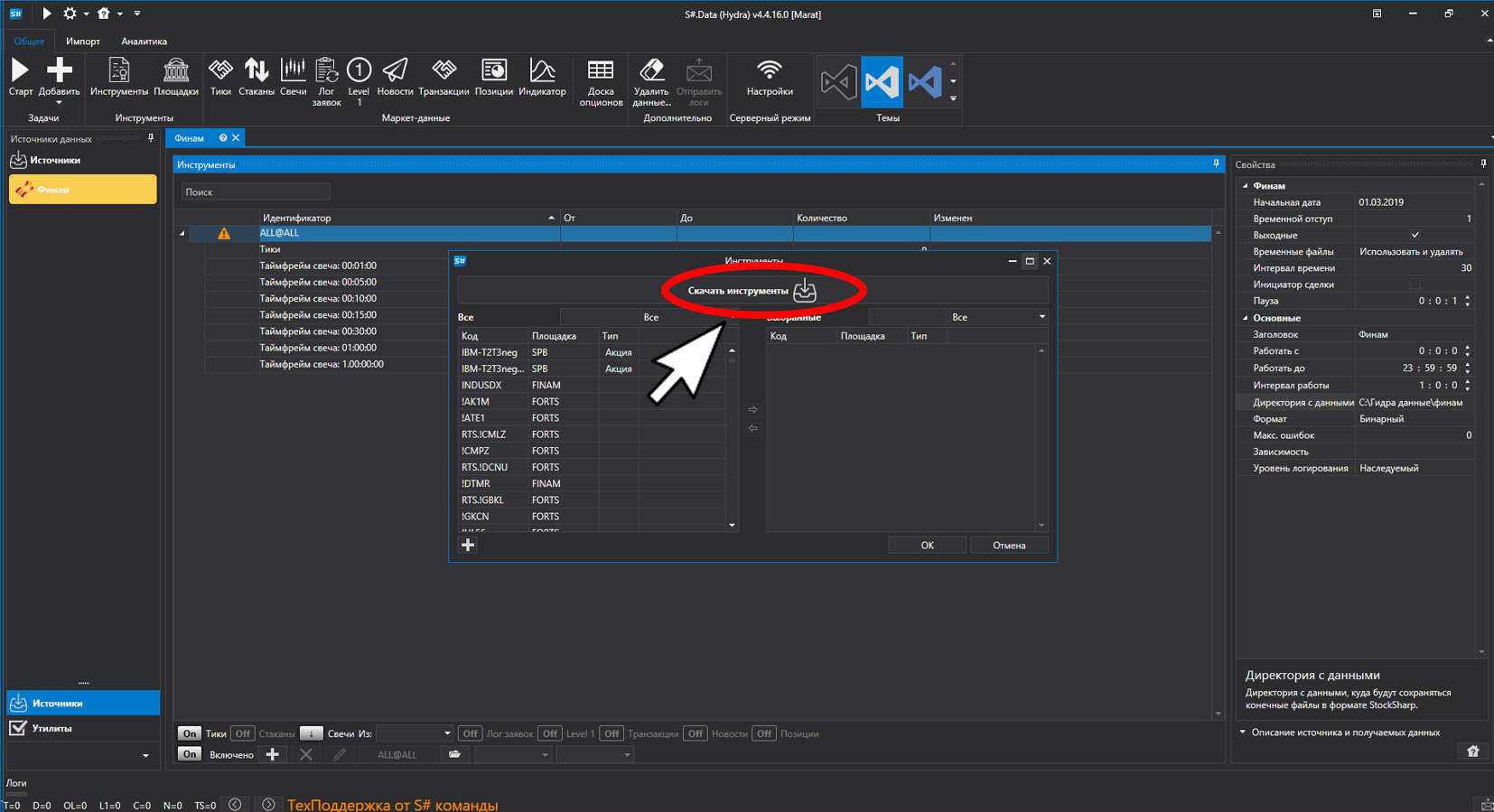Toggle the Стаканы Off switch
Image resolution: width=1494 pixels, height=812 pixels.
[242, 733]
